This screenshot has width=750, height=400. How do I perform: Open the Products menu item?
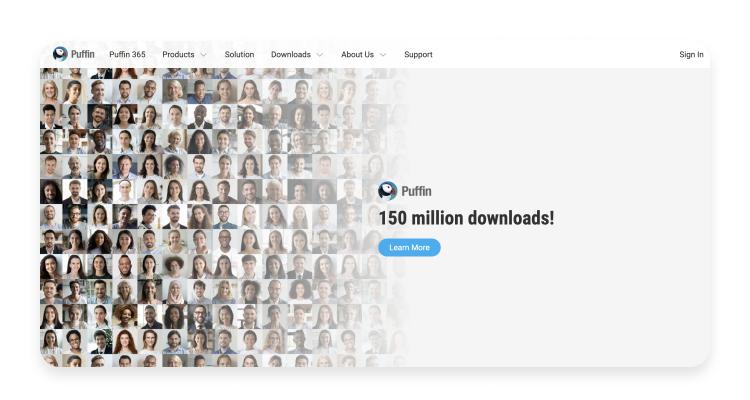click(x=178, y=55)
